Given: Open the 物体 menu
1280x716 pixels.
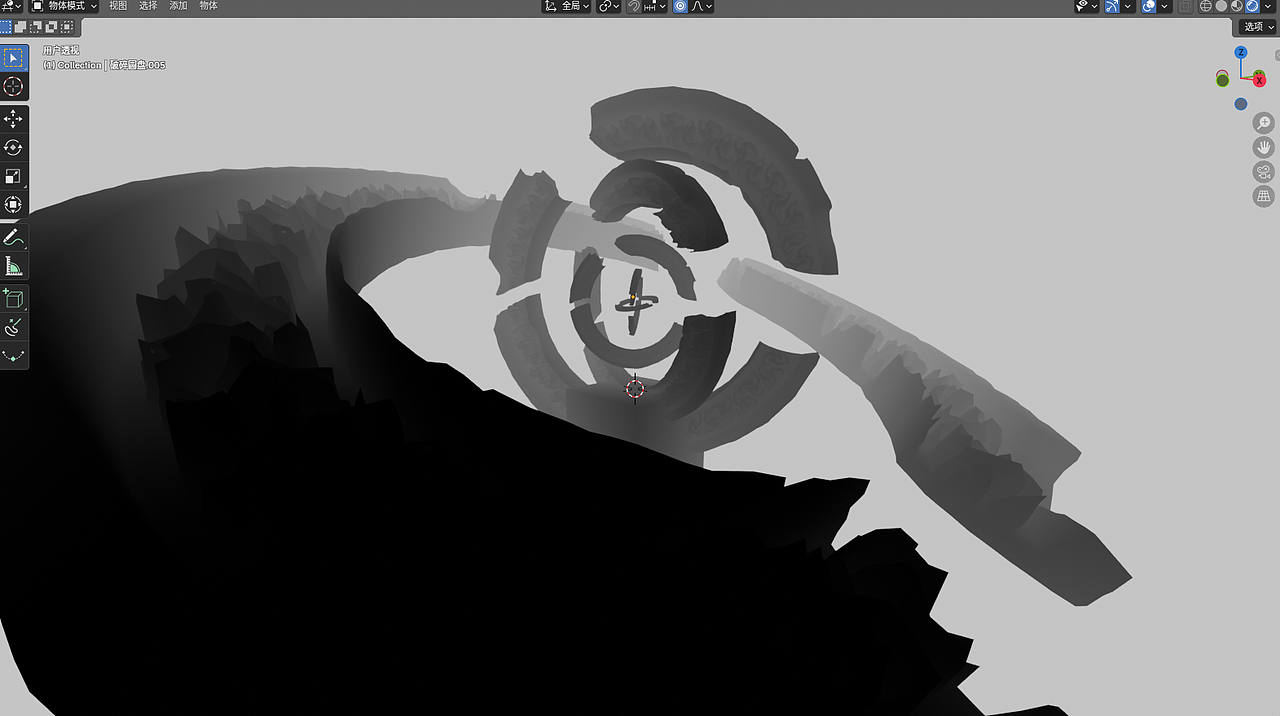Looking at the screenshot, I should click(208, 6).
